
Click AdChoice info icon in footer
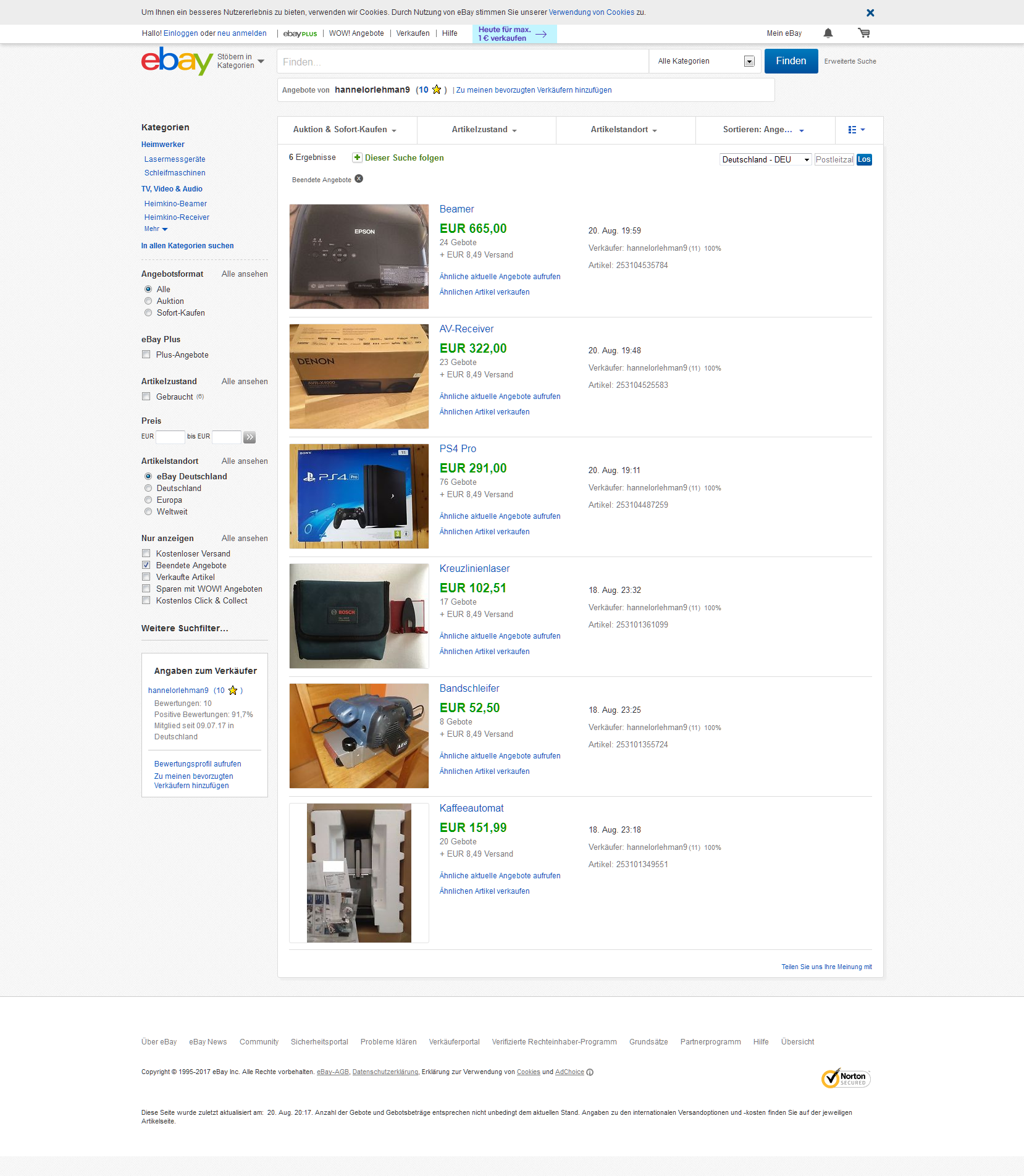pyautogui.click(x=590, y=1072)
